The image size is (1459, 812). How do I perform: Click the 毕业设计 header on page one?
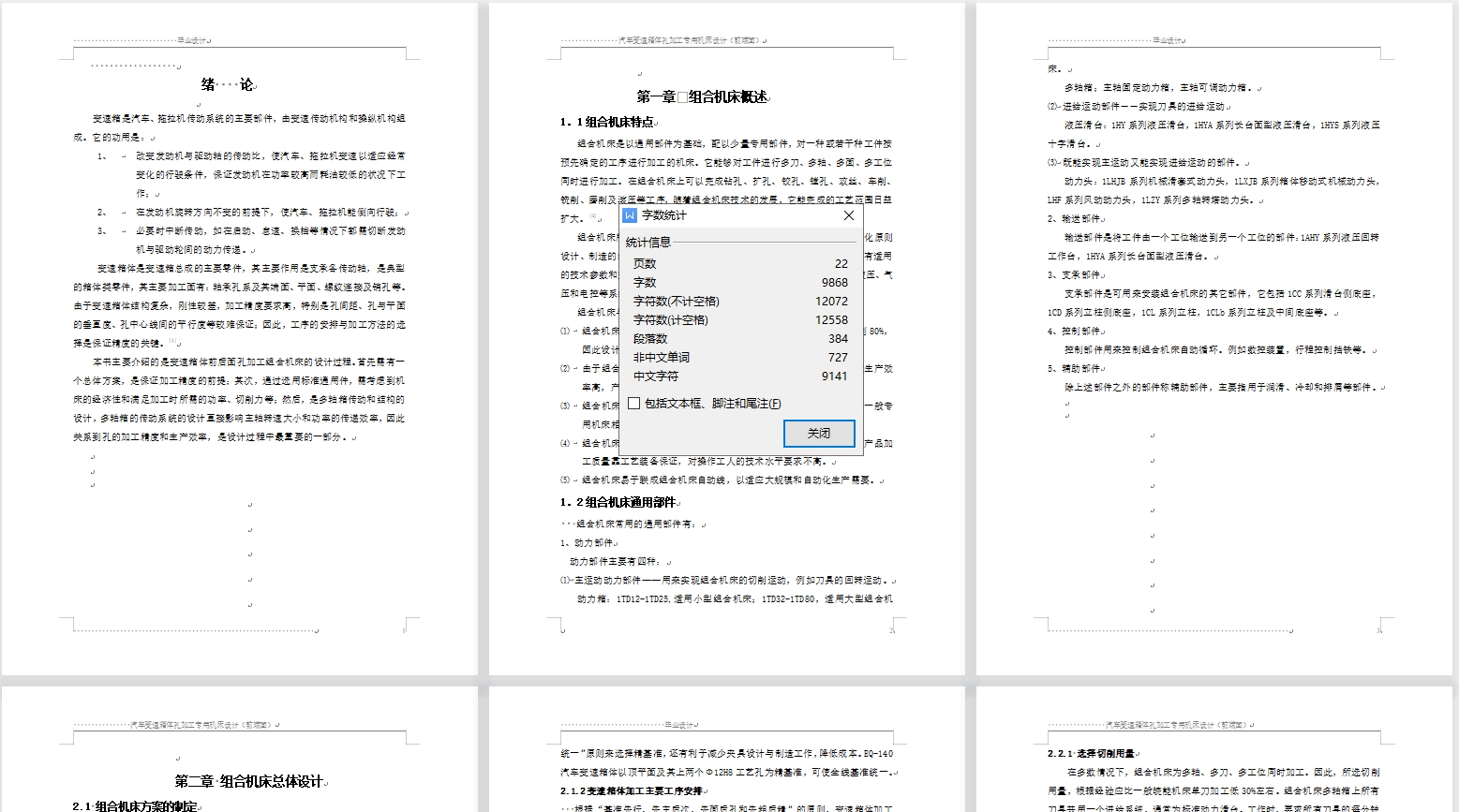coord(192,40)
